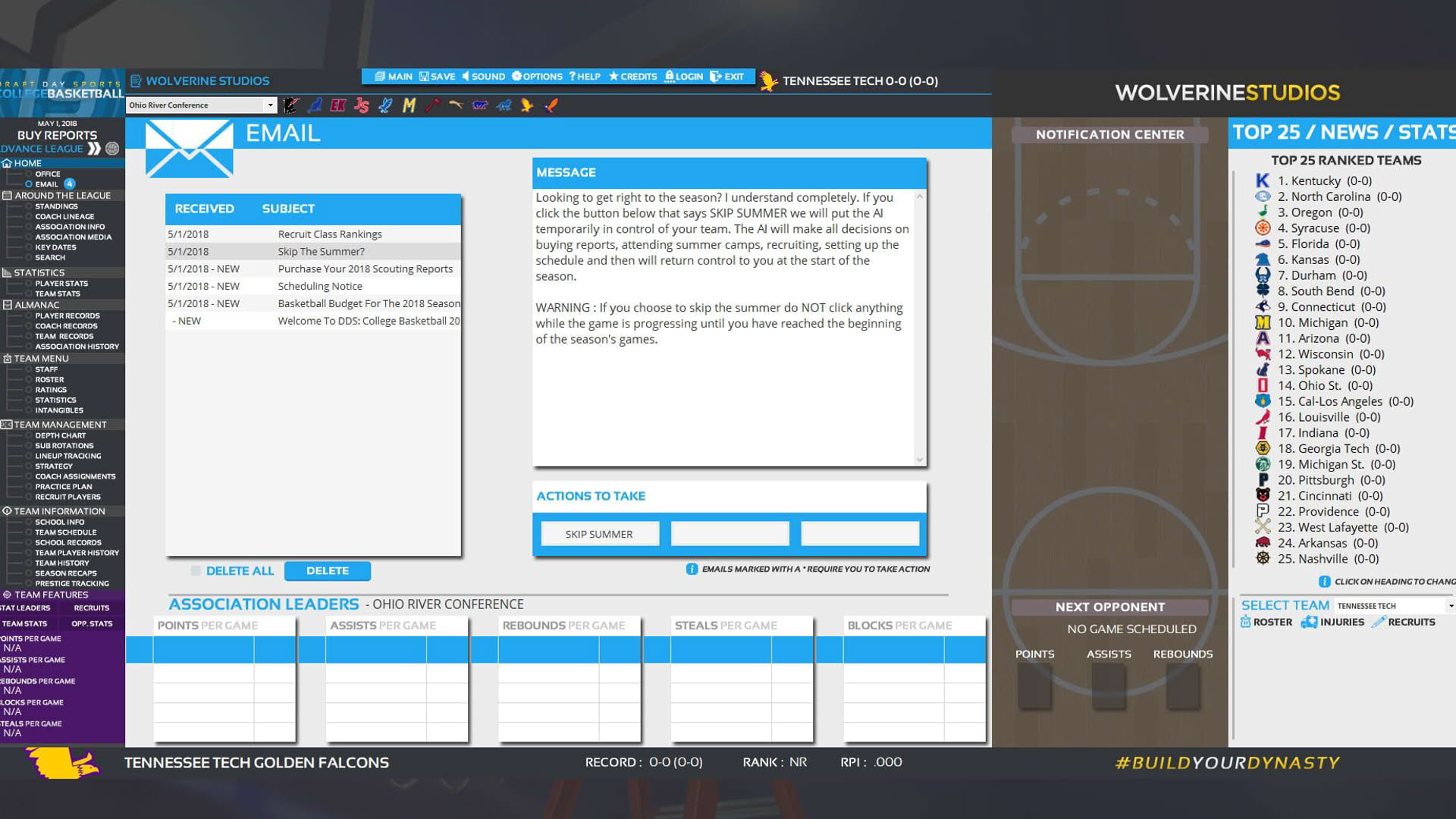Choose the red tomahawk team logo
Screen dimensions: 1456x819
[432, 105]
